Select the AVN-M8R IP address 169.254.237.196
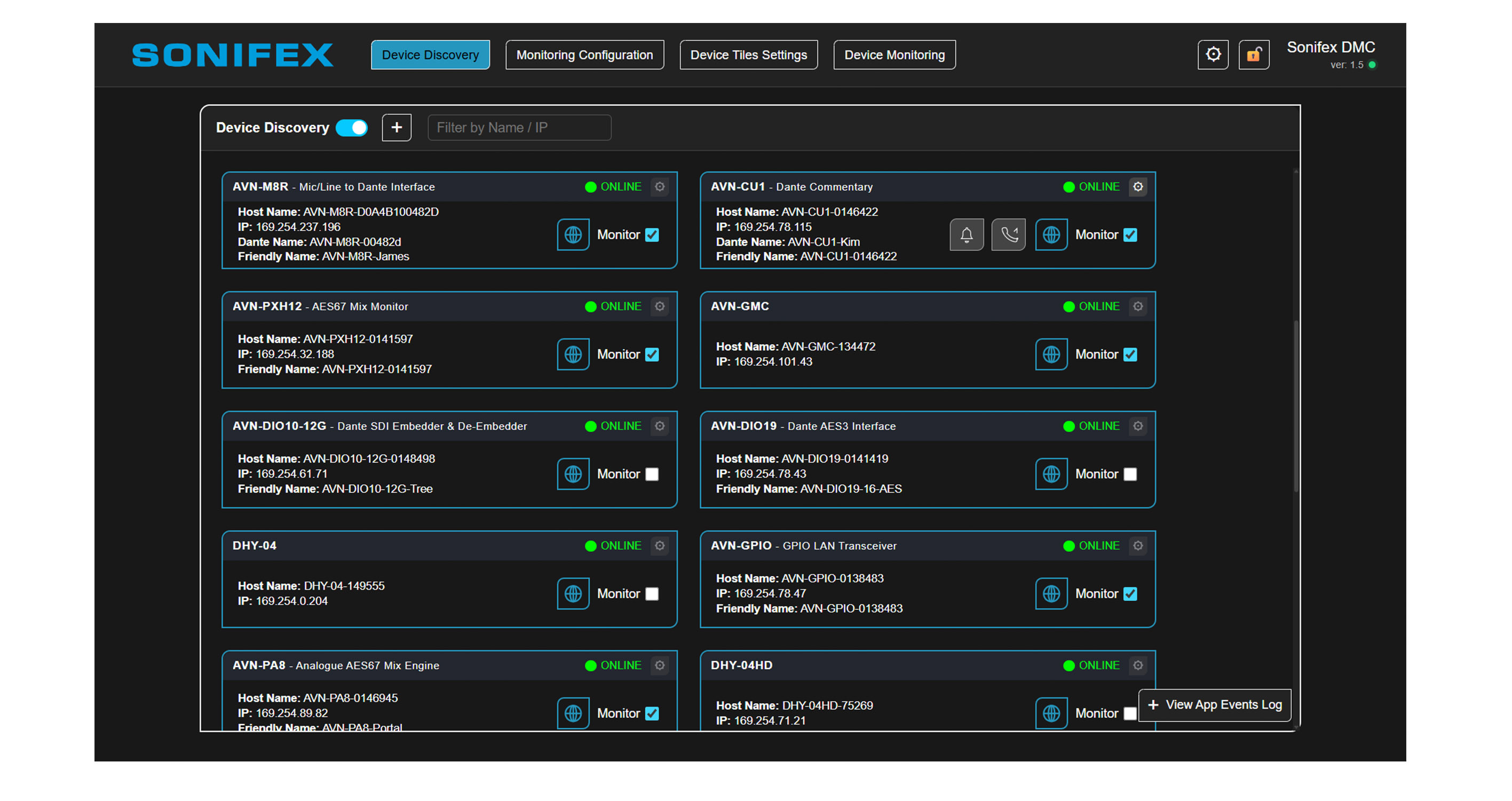 [x=298, y=226]
